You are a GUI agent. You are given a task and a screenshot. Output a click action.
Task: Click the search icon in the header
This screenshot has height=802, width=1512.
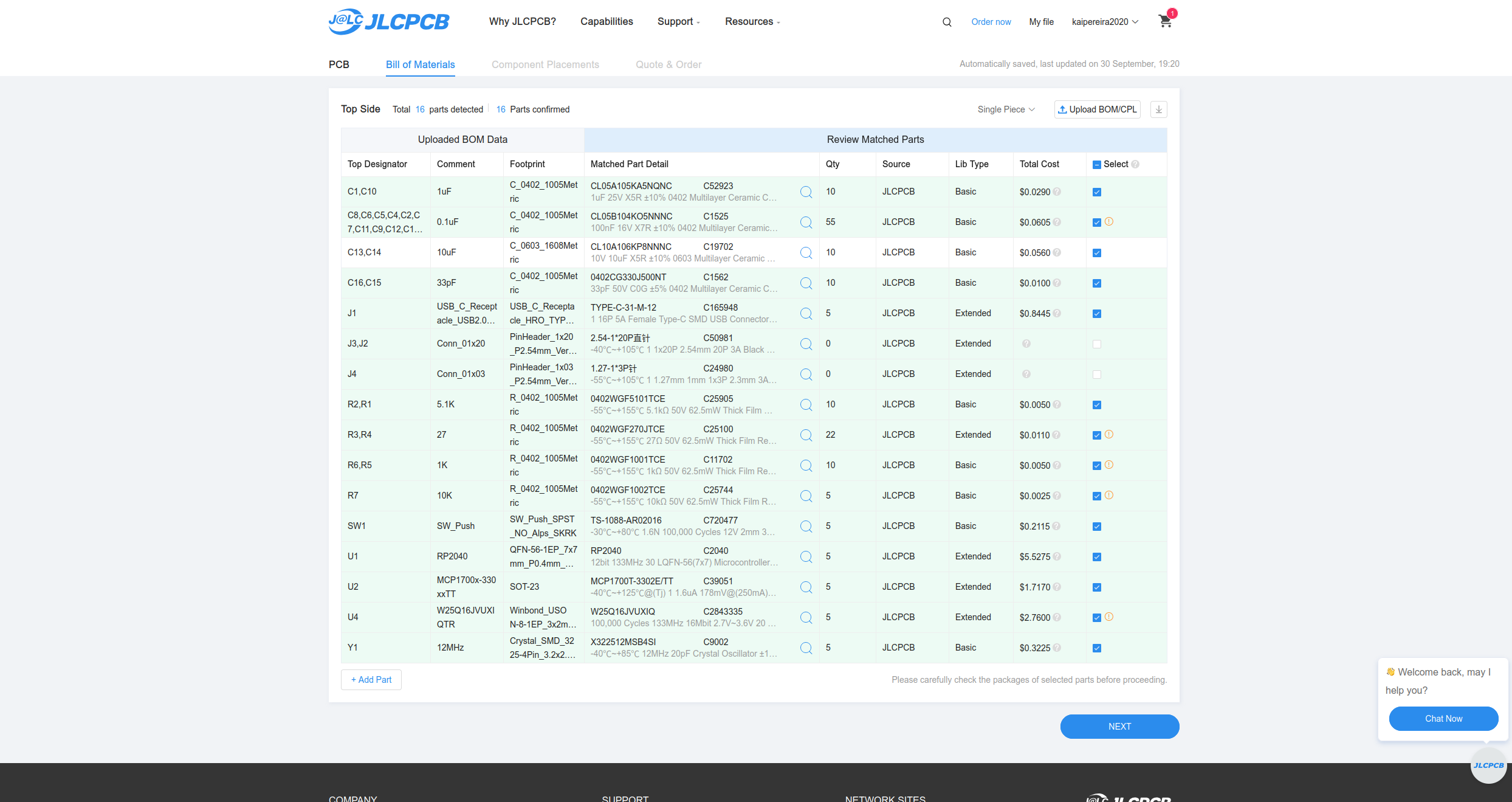coord(947,22)
